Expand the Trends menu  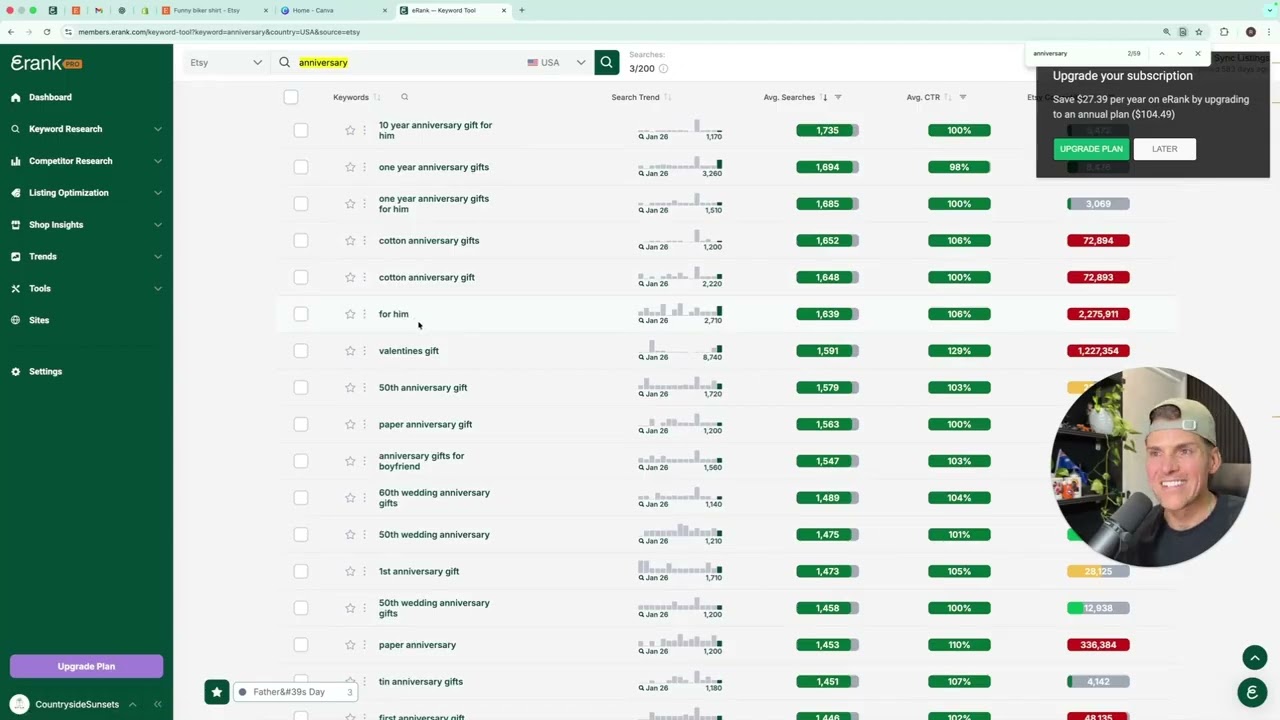click(86, 257)
